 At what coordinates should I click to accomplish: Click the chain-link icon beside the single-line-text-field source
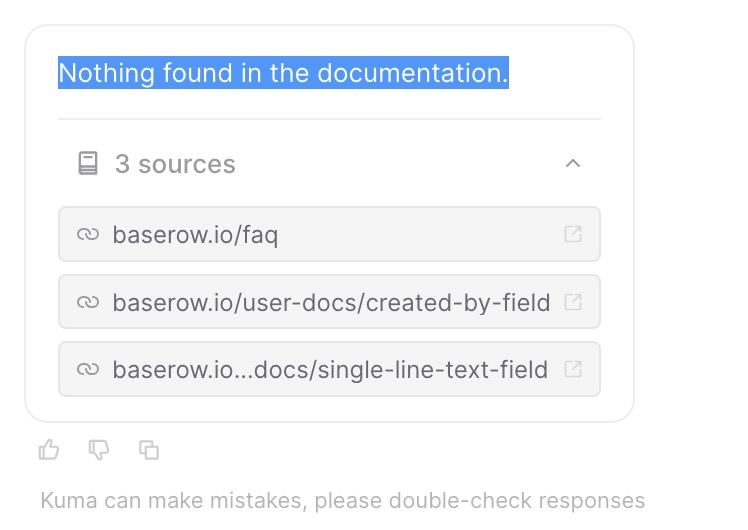[88, 370]
